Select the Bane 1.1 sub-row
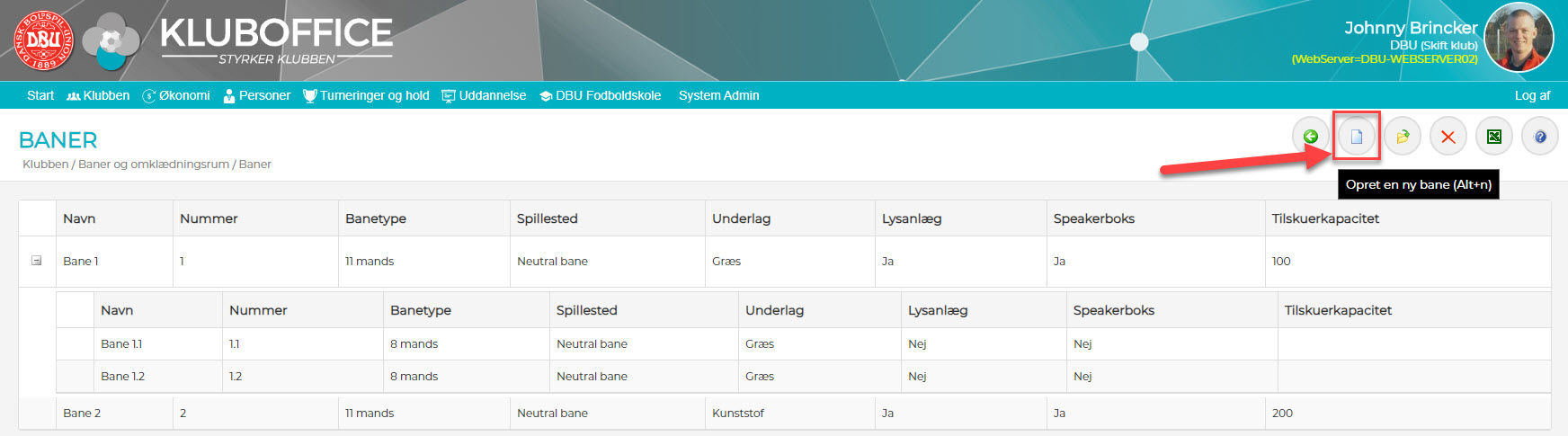Screen dimensions: 1568x436 (x=121, y=343)
